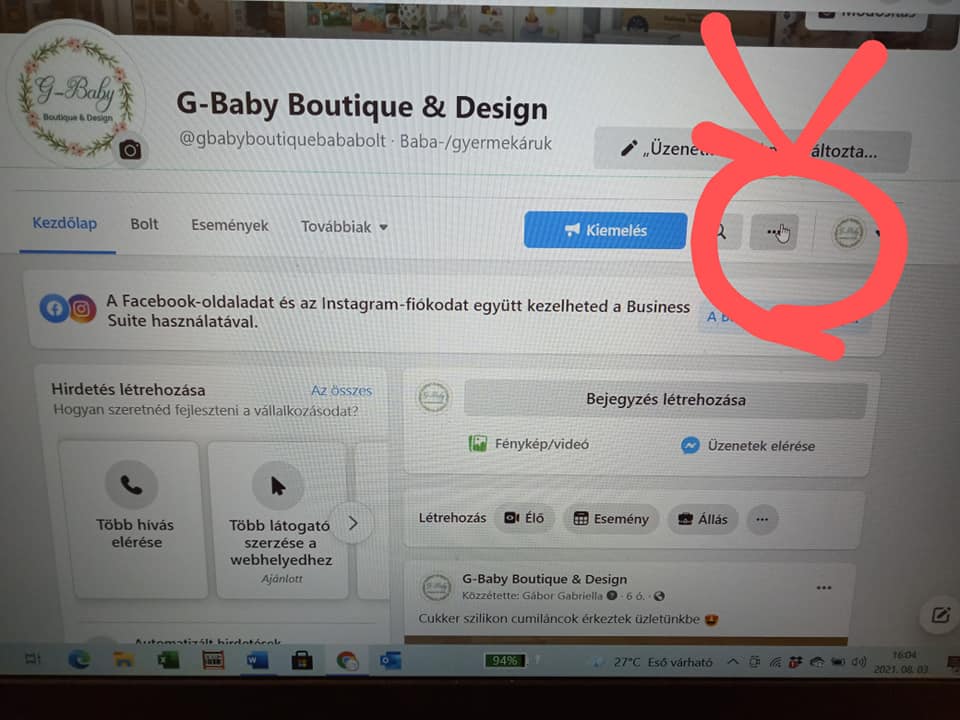Screen dimensions: 960x720
Task: Open Excel from taskbar
Action: (168, 660)
